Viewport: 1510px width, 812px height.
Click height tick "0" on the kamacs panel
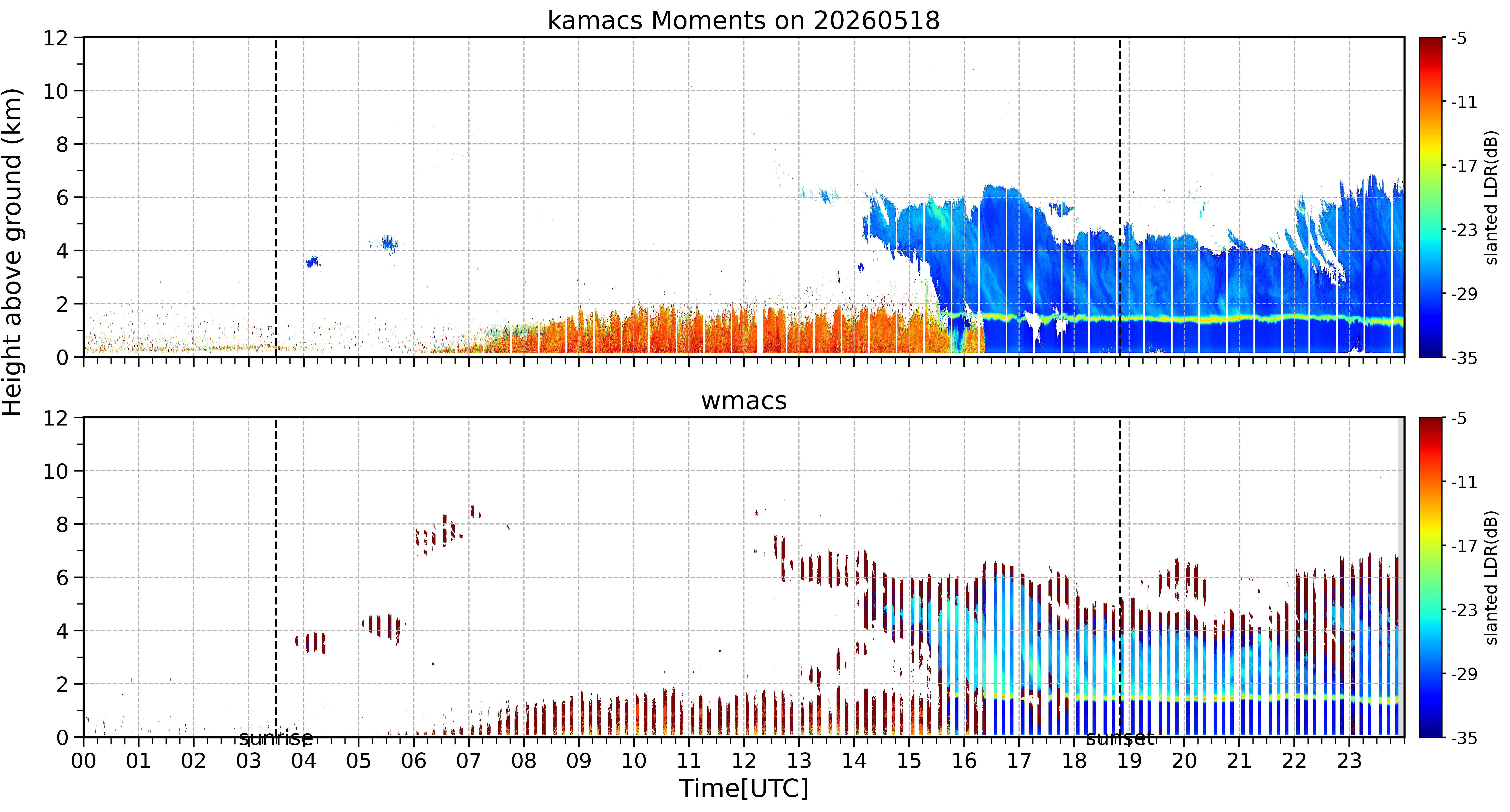point(62,357)
